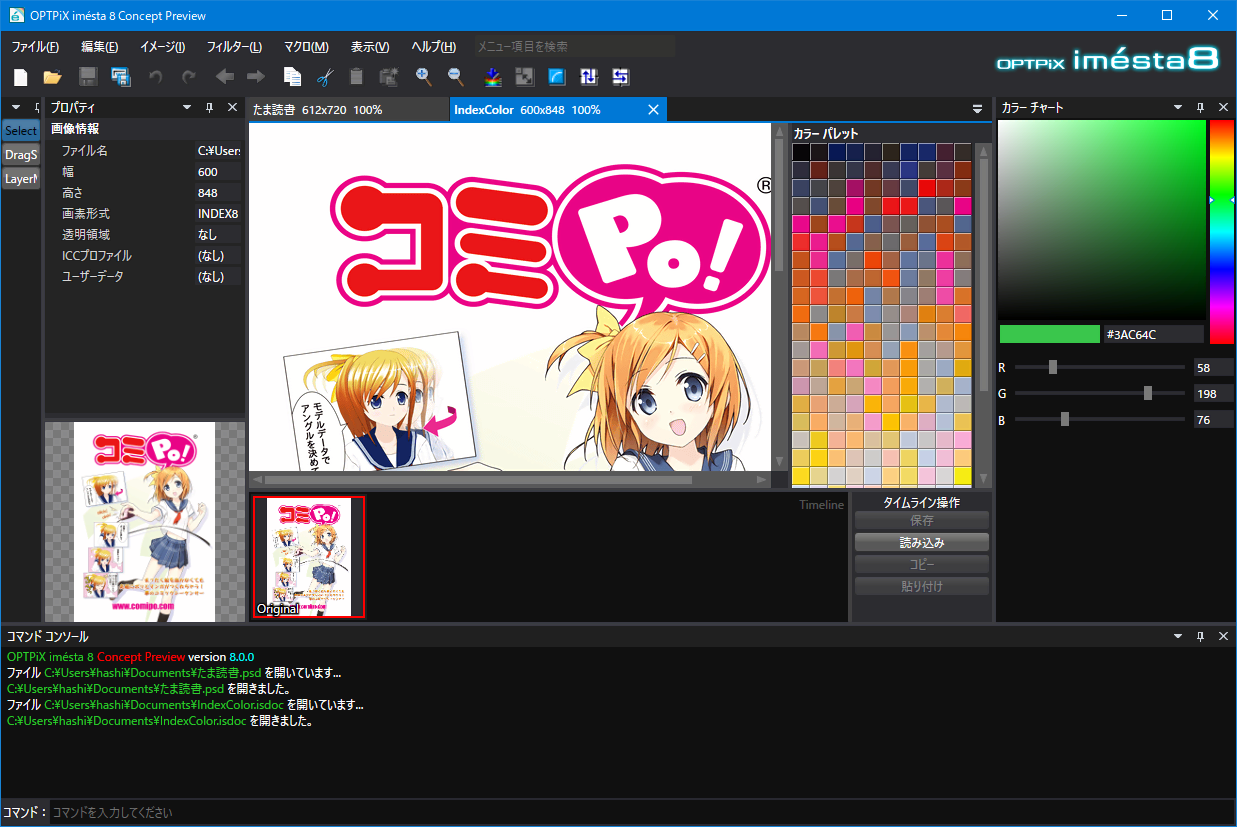Undo the last action
This screenshot has height=827, width=1237.
pyautogui.click(x=155, y=77)
